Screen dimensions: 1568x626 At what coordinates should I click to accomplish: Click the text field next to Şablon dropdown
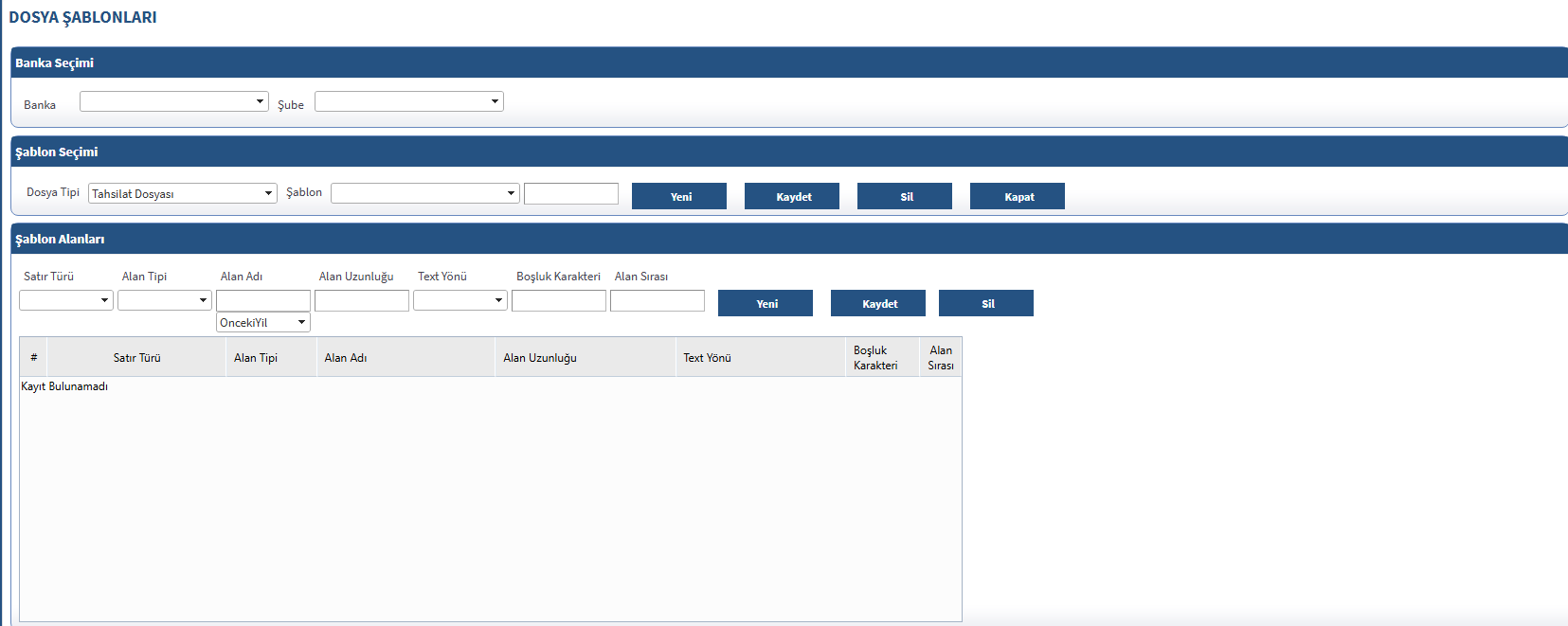[570, 193]
